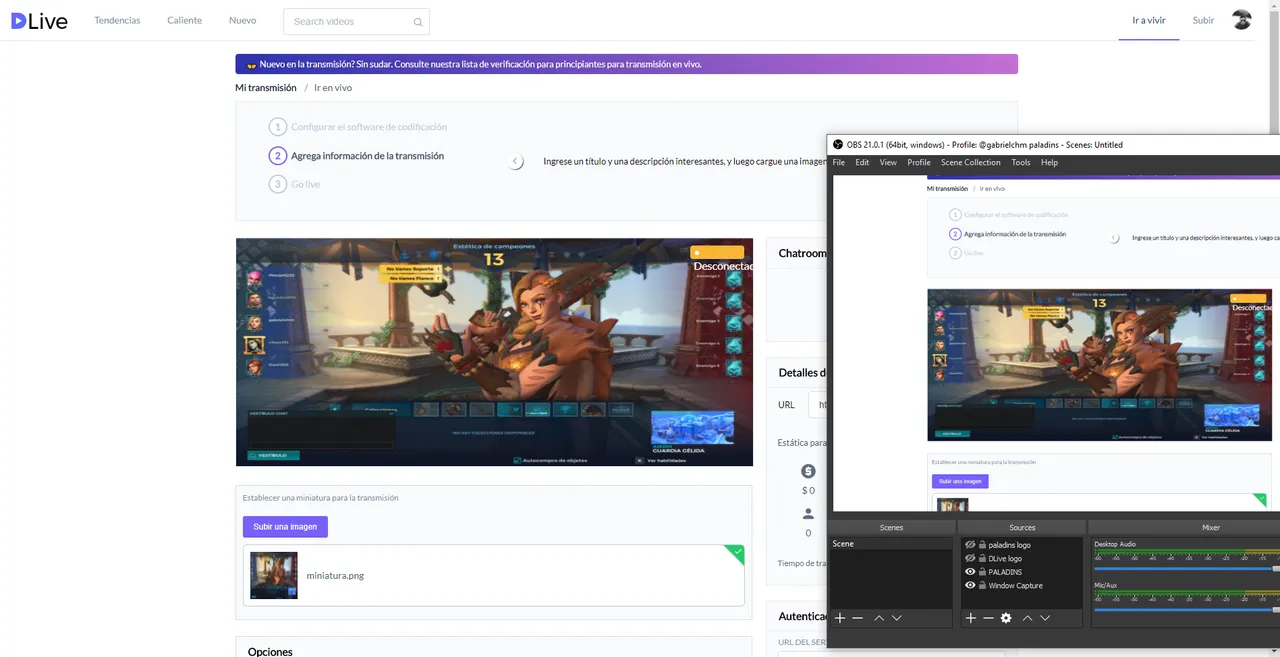Click the beginner checklist purple banner

[x=626, y=64]
